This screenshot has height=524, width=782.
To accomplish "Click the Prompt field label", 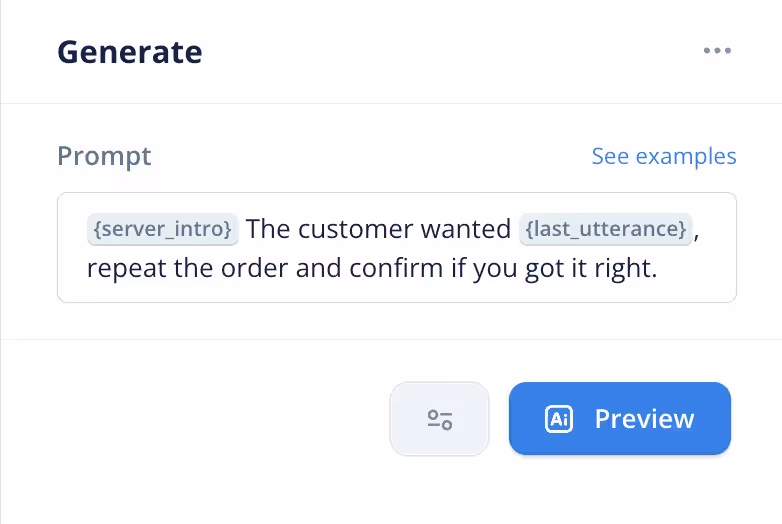I will 104,156.
